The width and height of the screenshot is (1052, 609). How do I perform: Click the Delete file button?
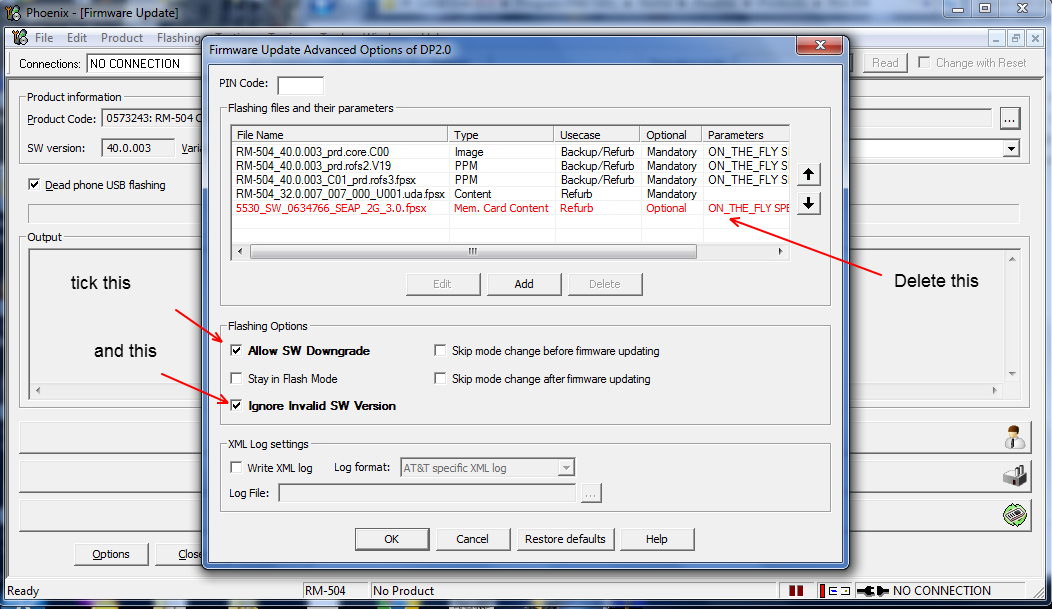tap(604, 284)
